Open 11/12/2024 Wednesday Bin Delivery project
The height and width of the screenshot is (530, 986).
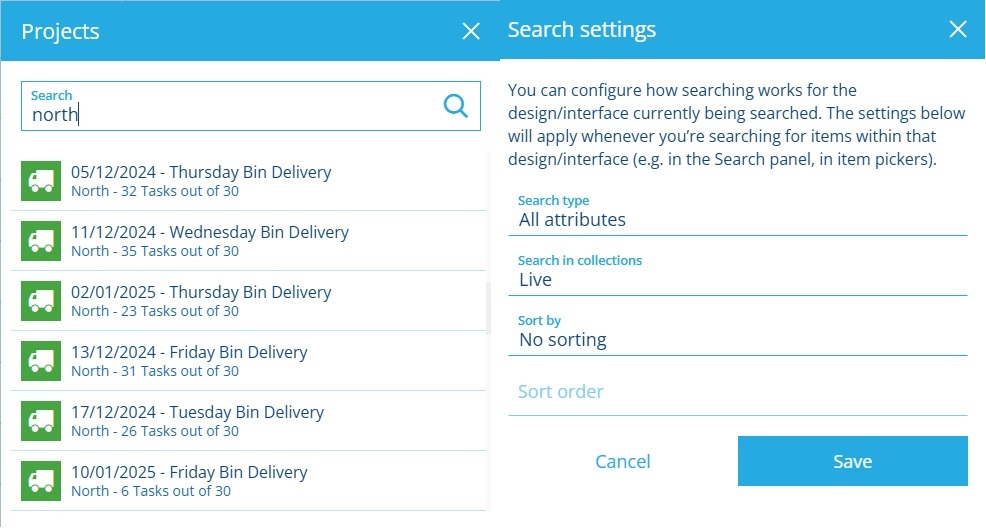coord(210,240)
